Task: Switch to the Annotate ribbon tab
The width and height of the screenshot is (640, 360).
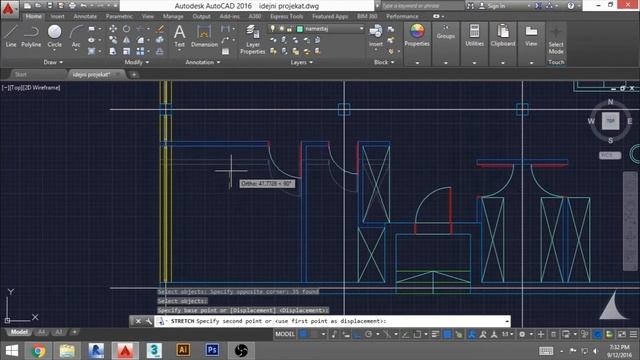Action: coord(85,16)
